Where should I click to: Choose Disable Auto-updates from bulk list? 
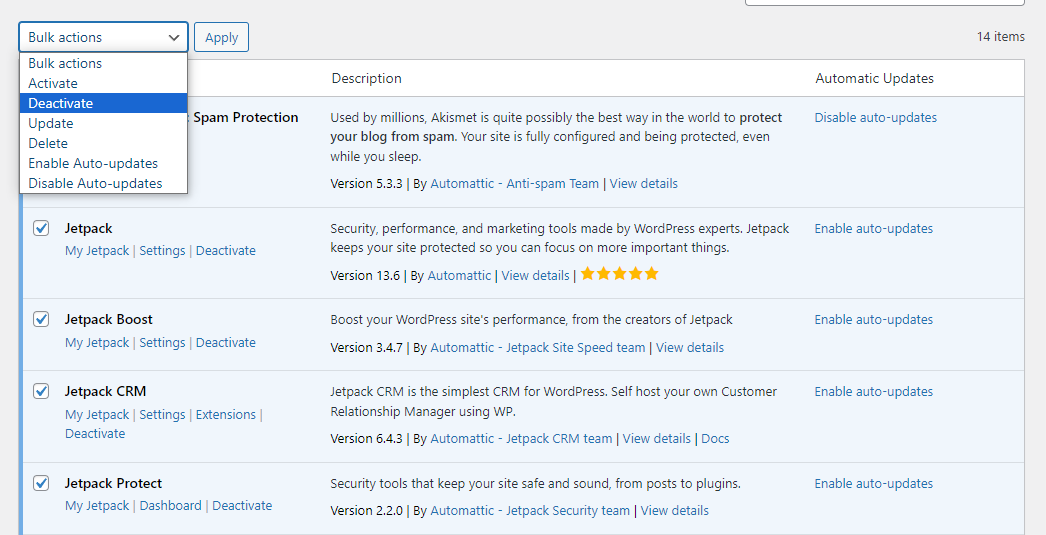click(x=103, y=183)
